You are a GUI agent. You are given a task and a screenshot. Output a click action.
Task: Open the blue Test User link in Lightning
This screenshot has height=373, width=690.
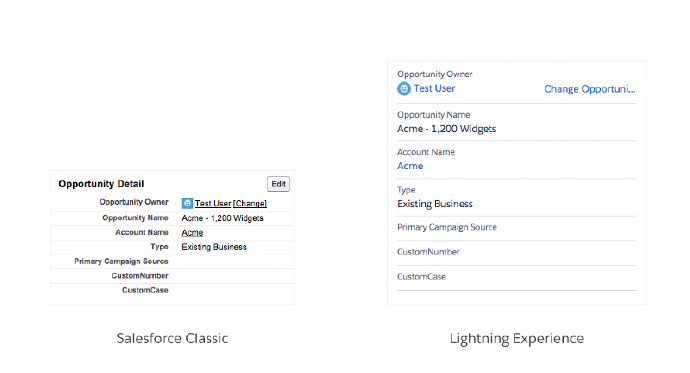[x=434, y=88]
